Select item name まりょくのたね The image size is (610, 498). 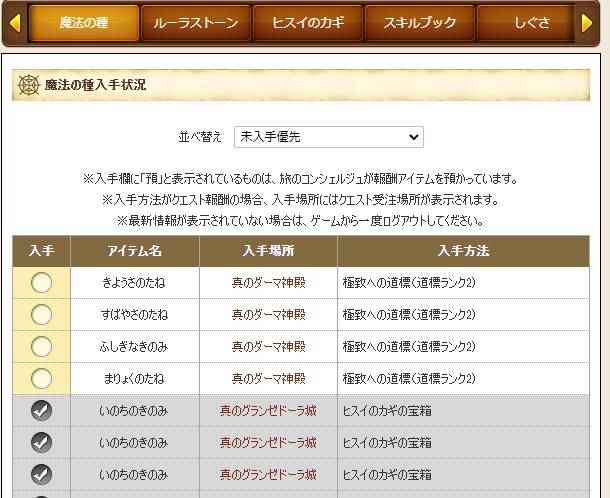click(134, 378)
